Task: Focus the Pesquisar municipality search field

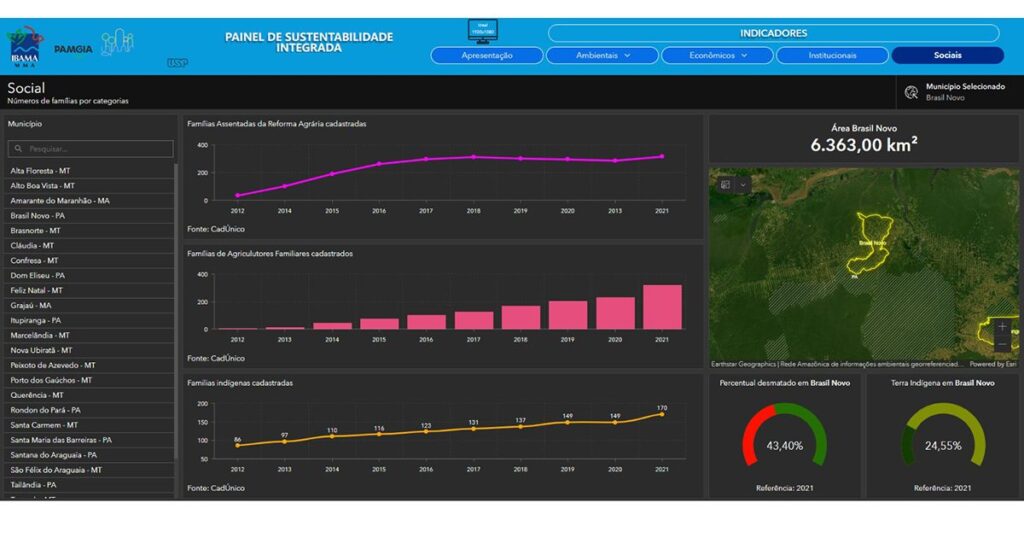Action: pyautogui.click(x=90, y=149)
